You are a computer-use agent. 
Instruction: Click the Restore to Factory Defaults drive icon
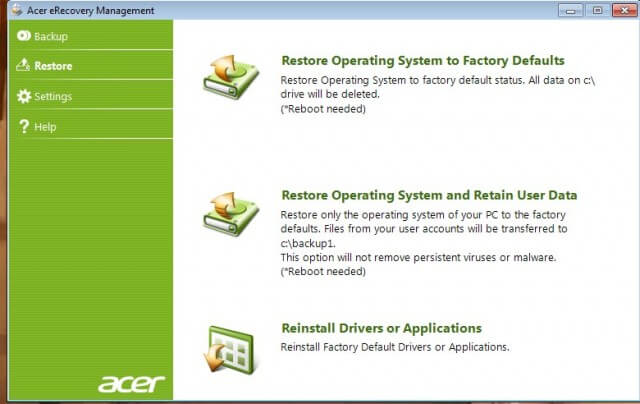231,77
